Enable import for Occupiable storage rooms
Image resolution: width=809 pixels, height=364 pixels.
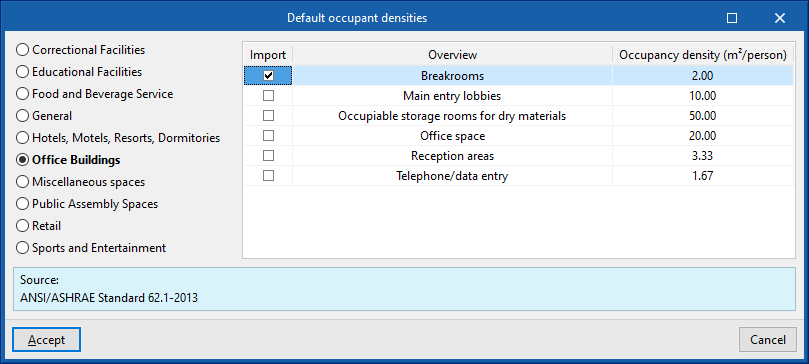tap(268, 116)
